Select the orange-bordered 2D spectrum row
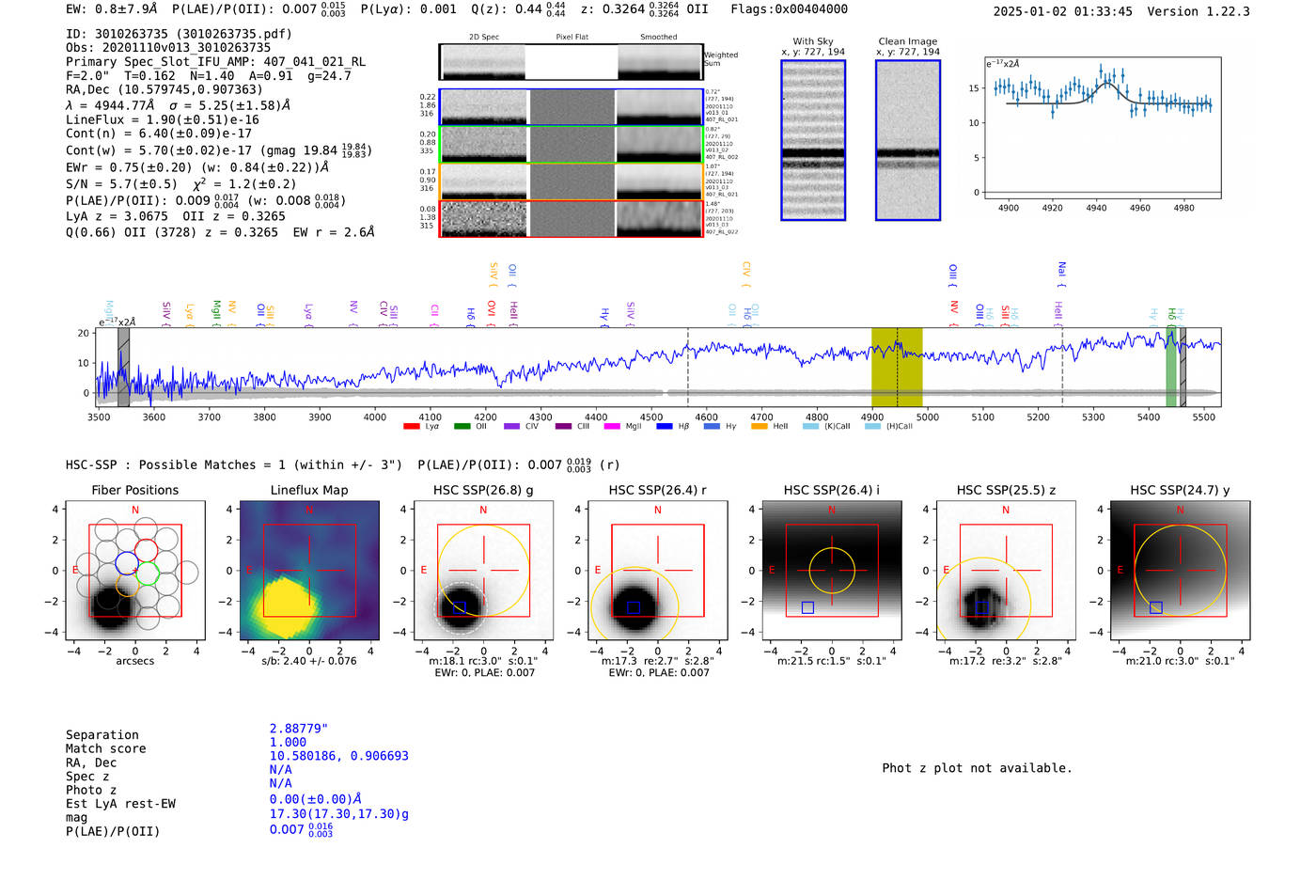Image resolution: width=1316 pixels, height=896 pixels. (571, 181)
